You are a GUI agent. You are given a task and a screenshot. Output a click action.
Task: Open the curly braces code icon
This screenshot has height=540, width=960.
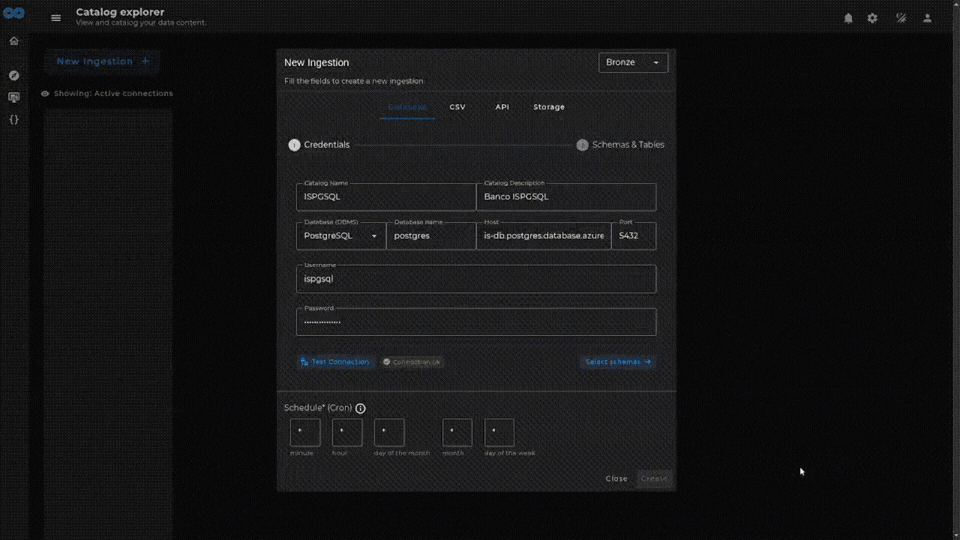pos(14,119)
